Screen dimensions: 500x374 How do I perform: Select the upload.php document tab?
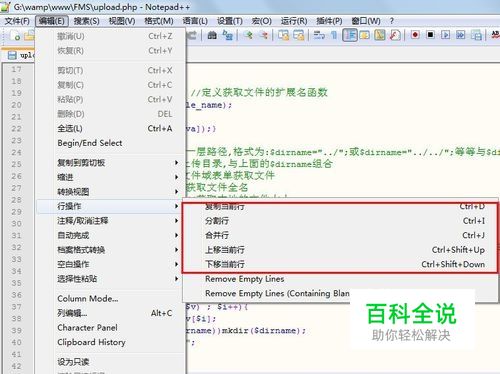[x=21, y=55]
